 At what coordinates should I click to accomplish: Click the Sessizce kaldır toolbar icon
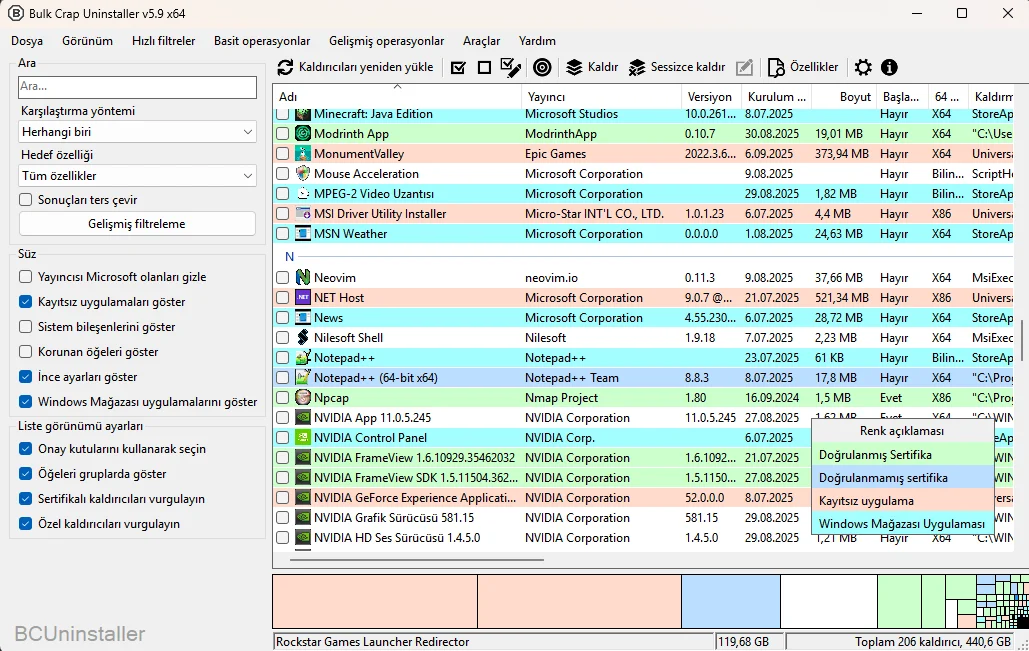(x=637, y=67)
